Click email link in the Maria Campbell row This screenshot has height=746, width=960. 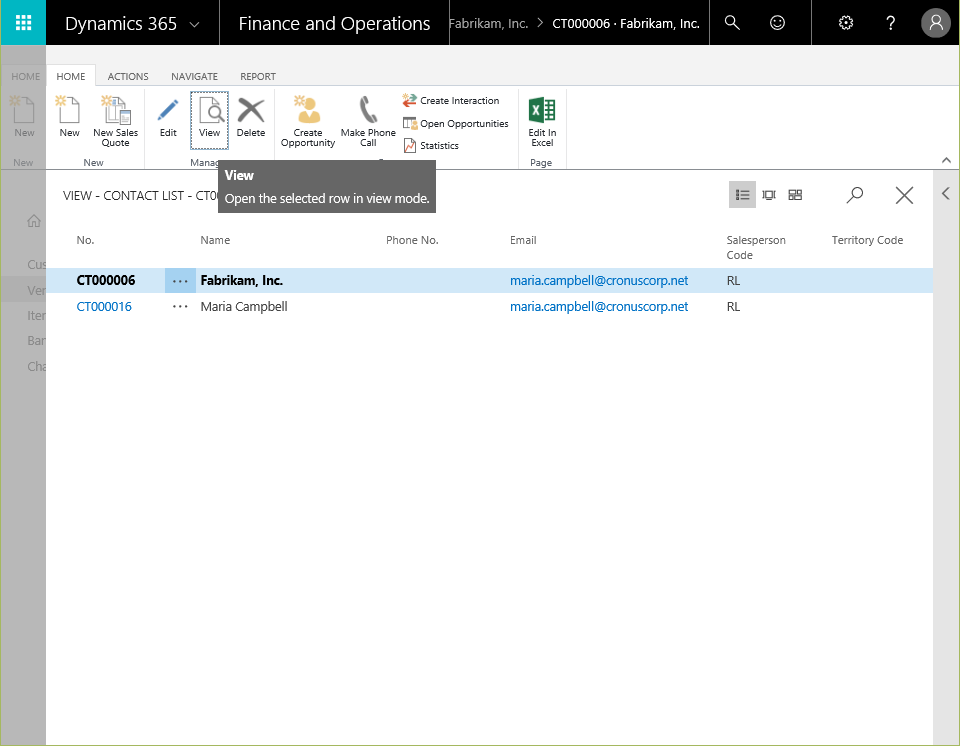[599, 306]
